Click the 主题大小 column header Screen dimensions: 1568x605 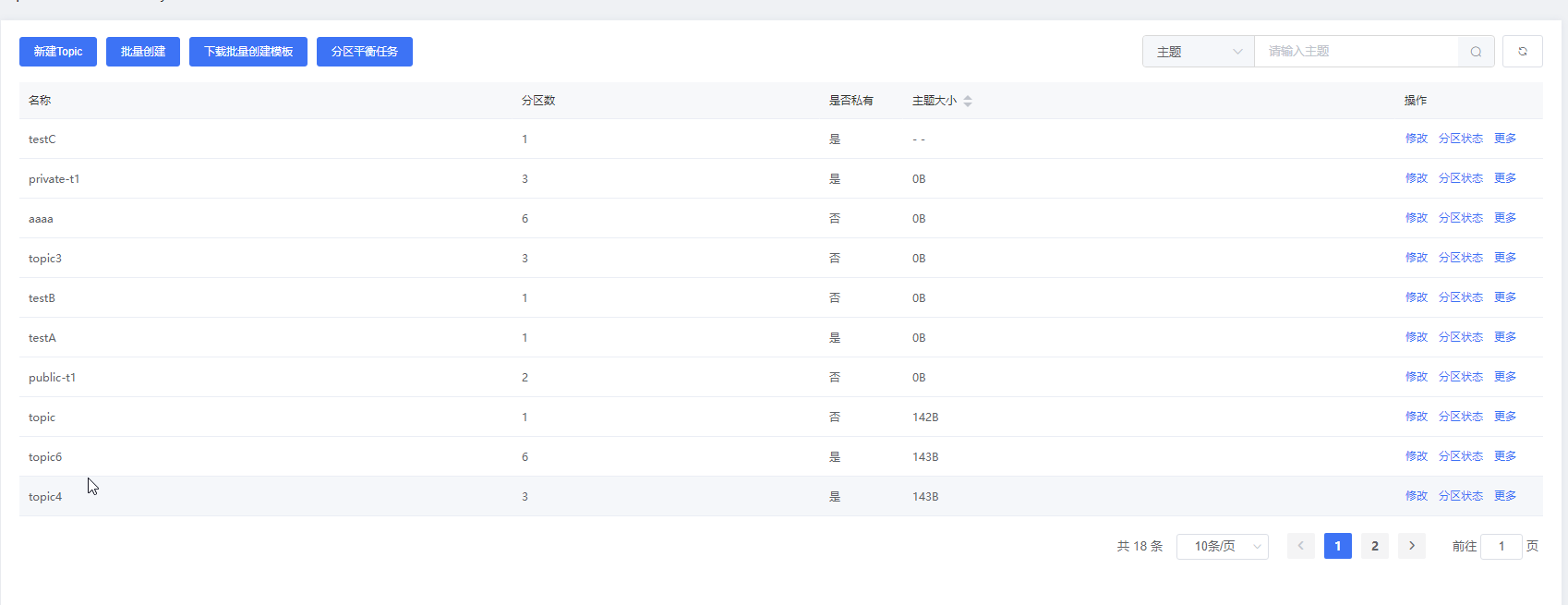(935, 101)
